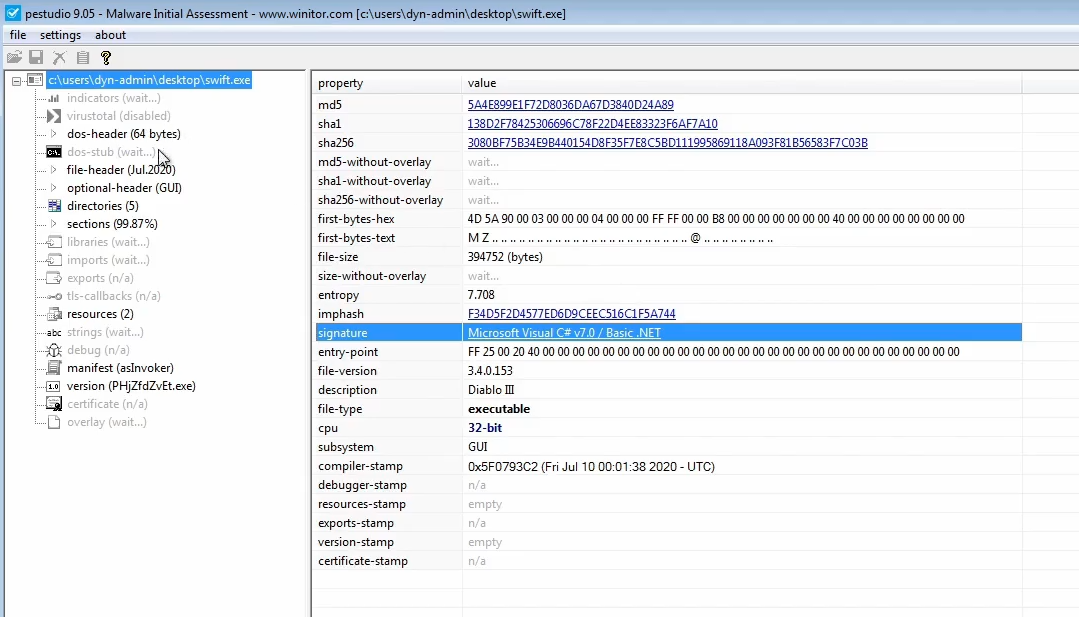Select the swift.exe path root item
This screenshot has width=1079, height=617.
pos(149,80)
